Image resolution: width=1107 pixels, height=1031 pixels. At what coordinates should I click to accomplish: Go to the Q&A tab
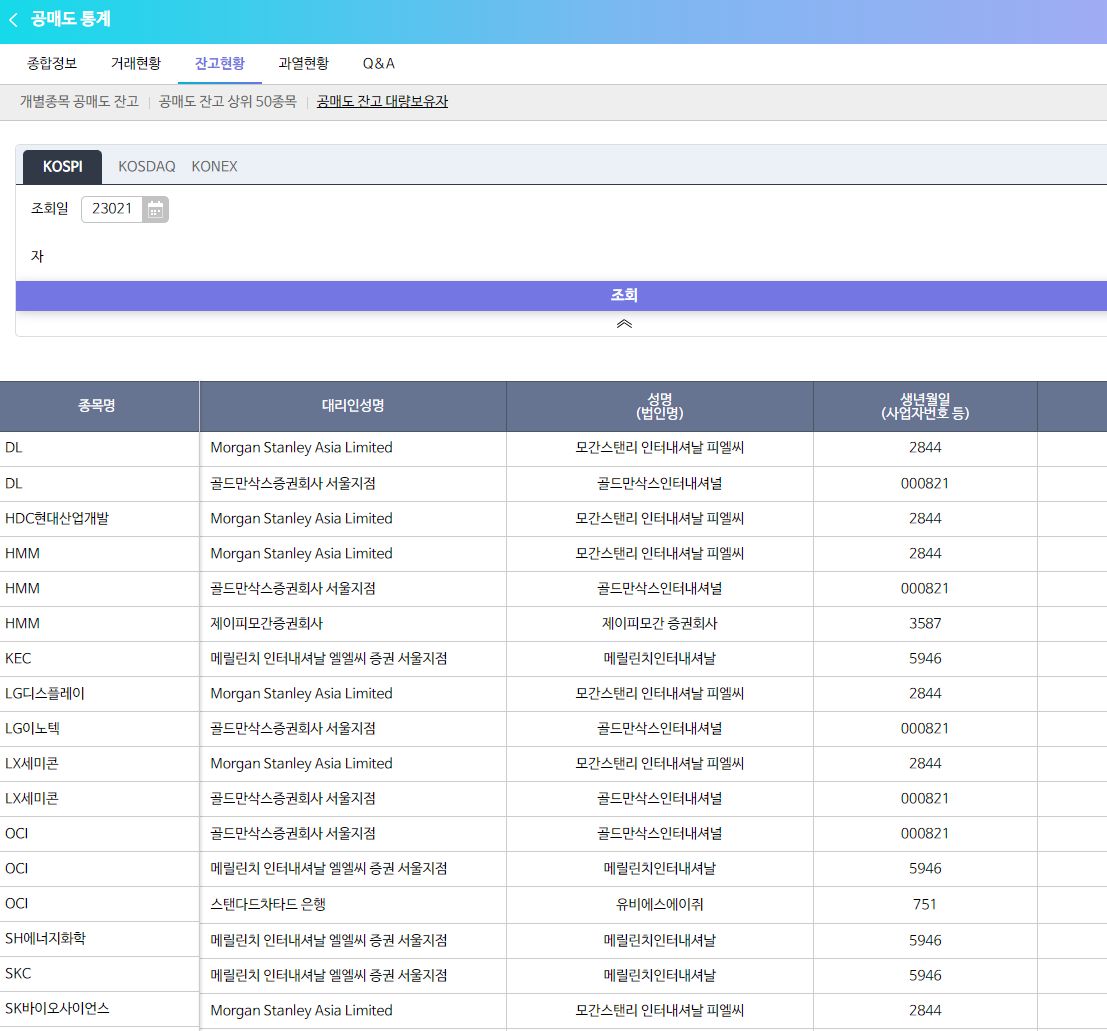click(378, 64)
